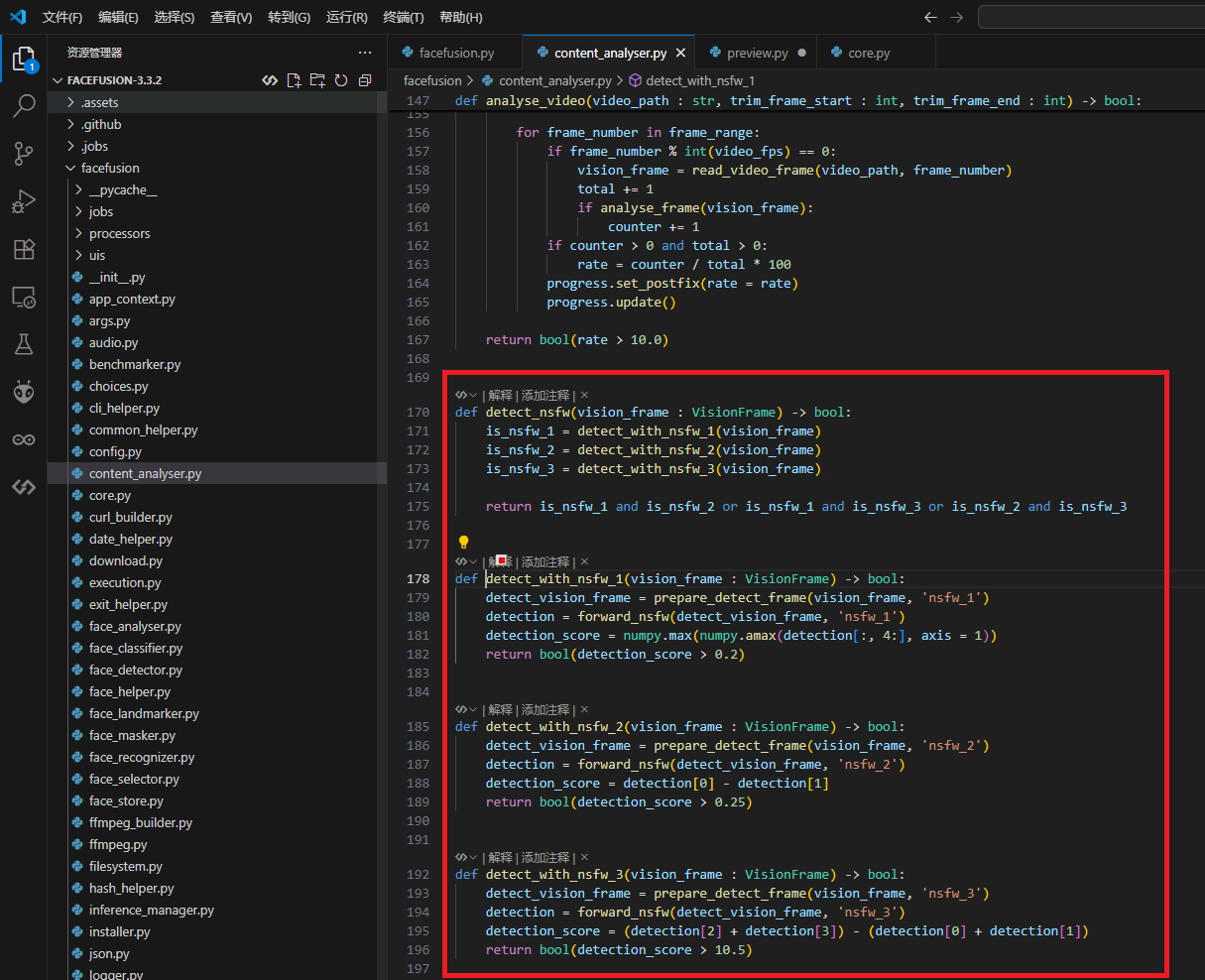The height and width of the screenshot is (980, 1205).
Task: Switch to the core.py editor tab
Action: [x=869, y=53]
